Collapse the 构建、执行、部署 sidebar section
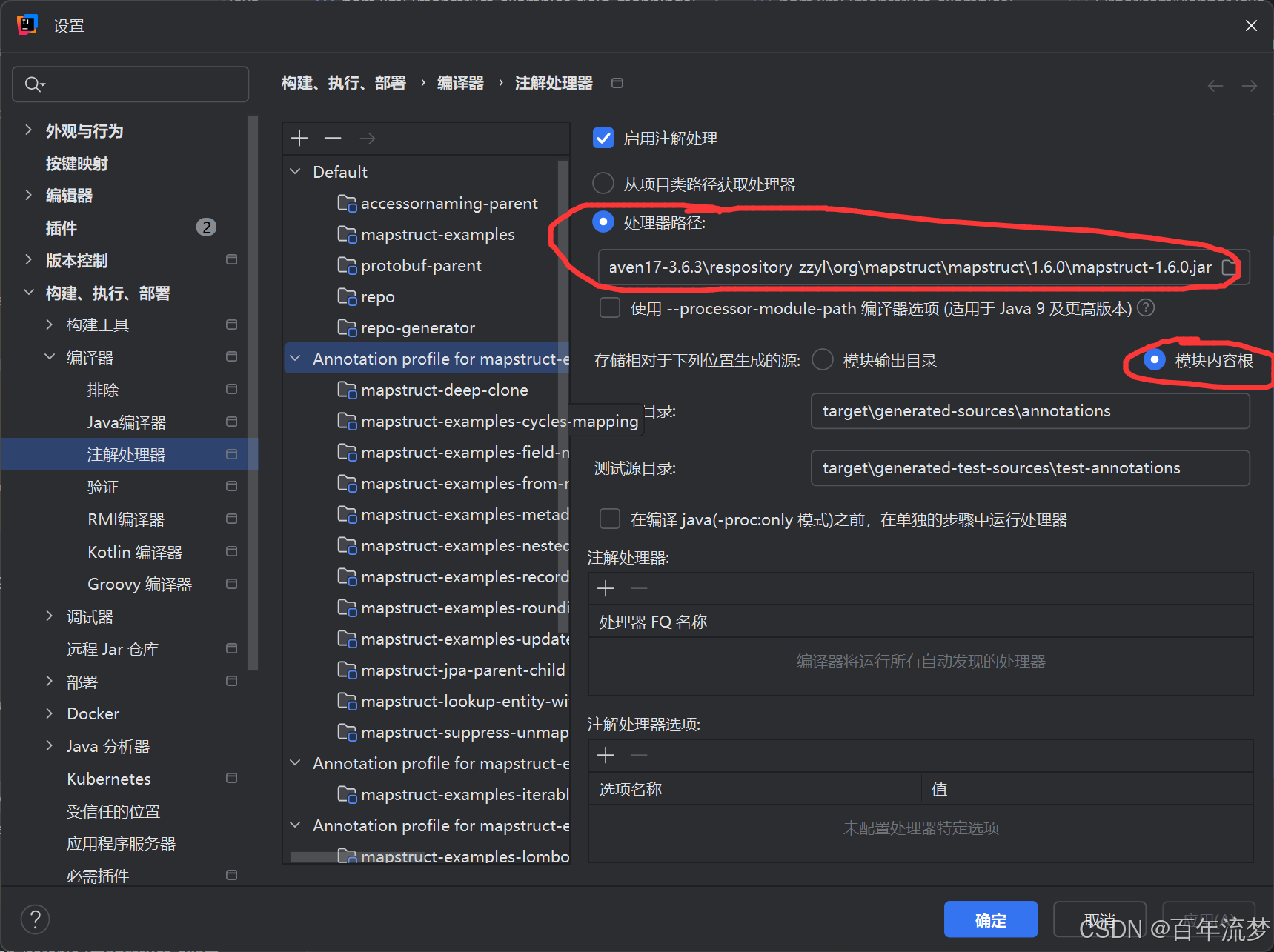1274x952 pixels. (x=28, y=293)
